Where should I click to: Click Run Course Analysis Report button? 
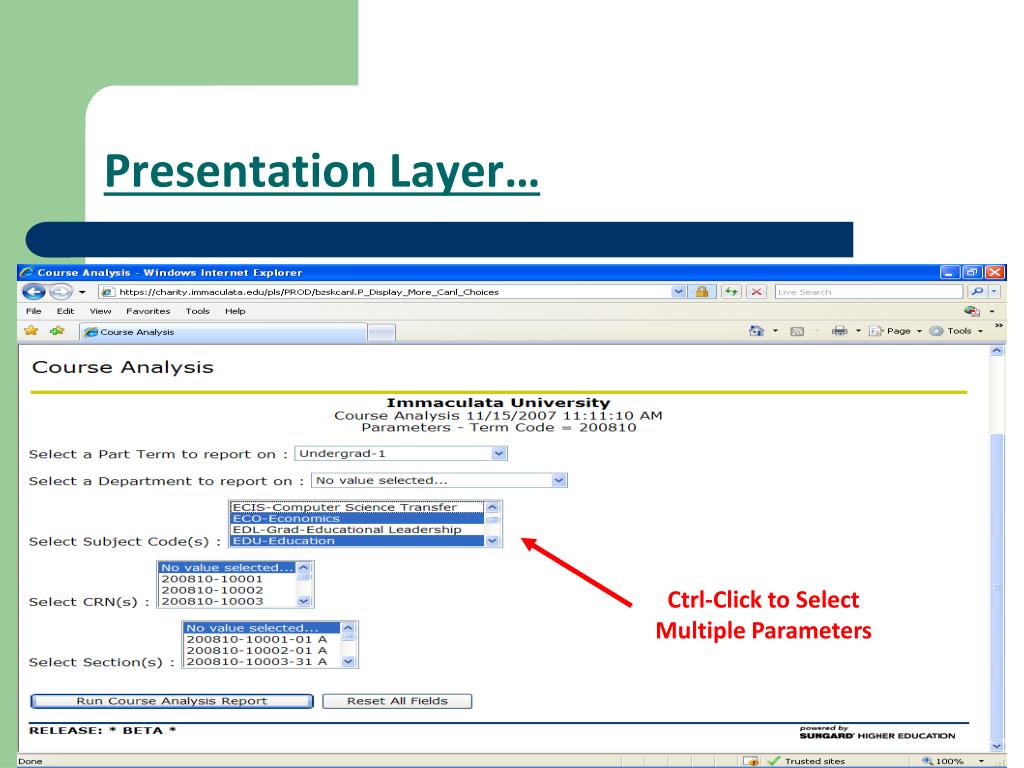tap(172, 701)
